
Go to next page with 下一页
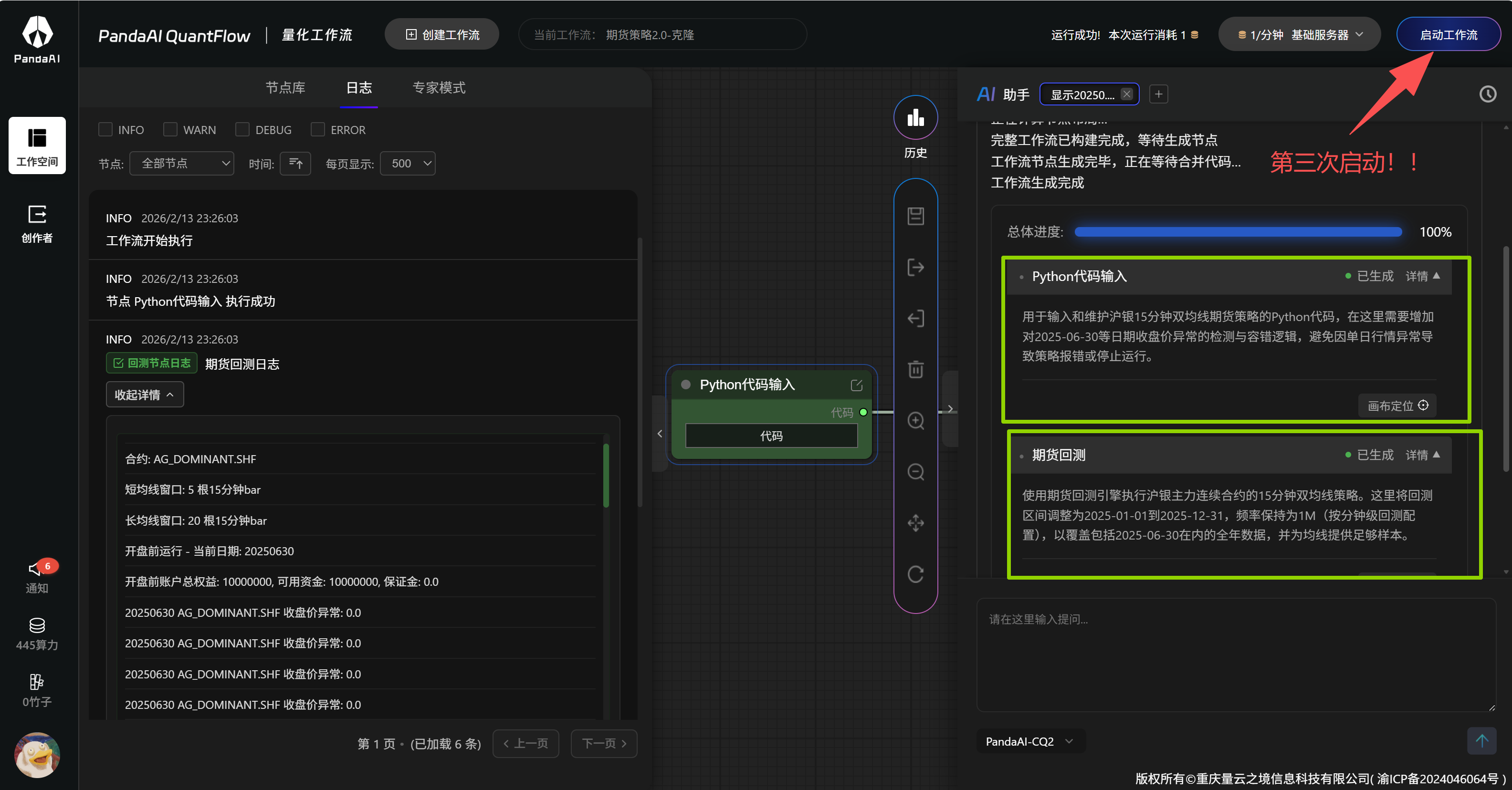(604, 744)
